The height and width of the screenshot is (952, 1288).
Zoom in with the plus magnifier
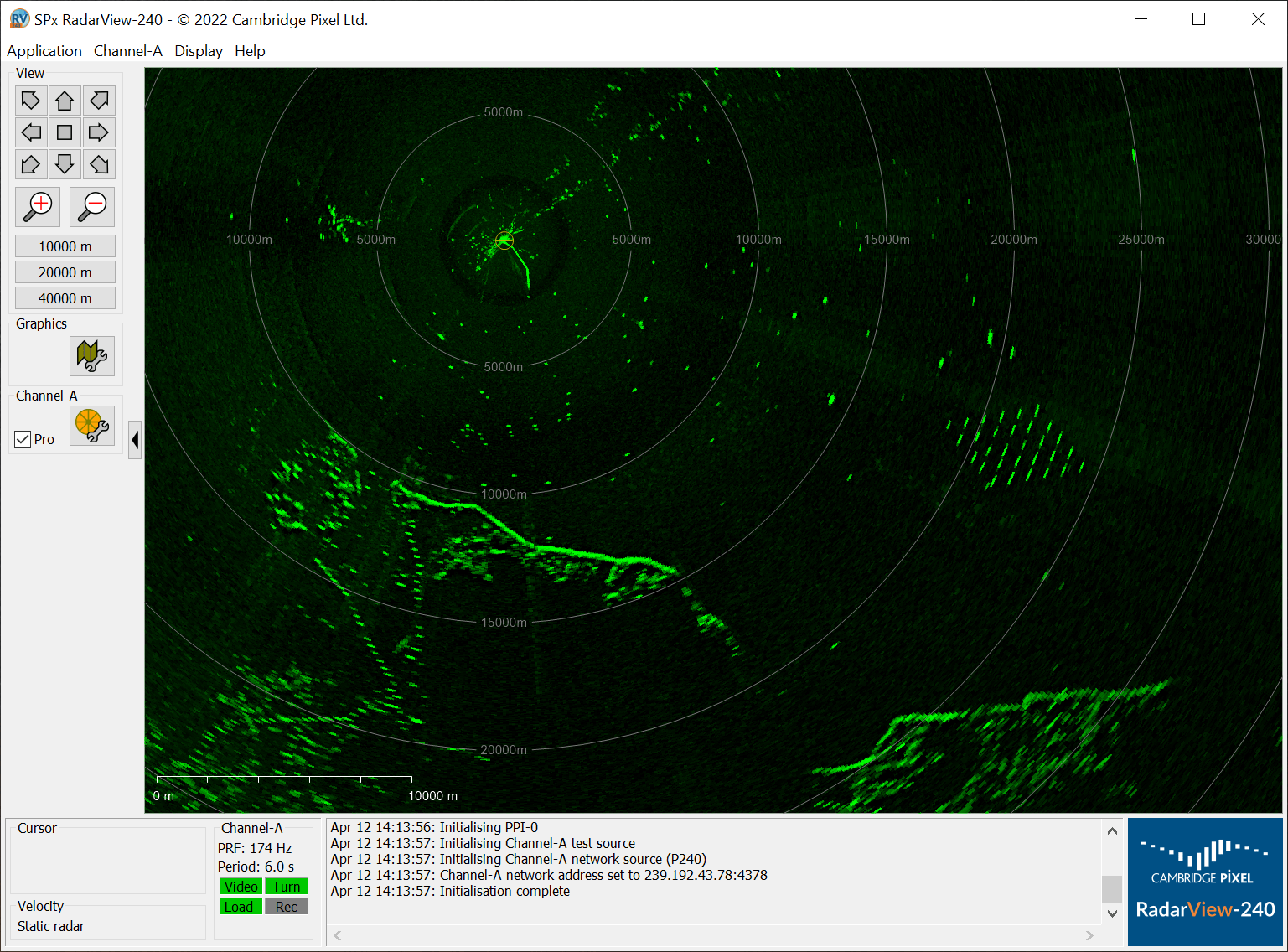[38, 206]
